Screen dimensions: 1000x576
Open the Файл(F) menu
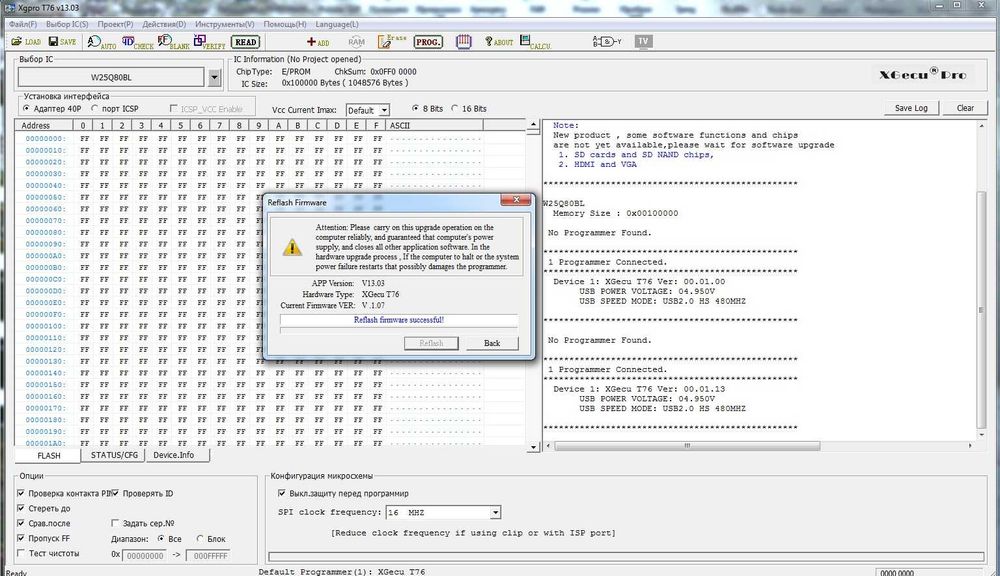23,24
